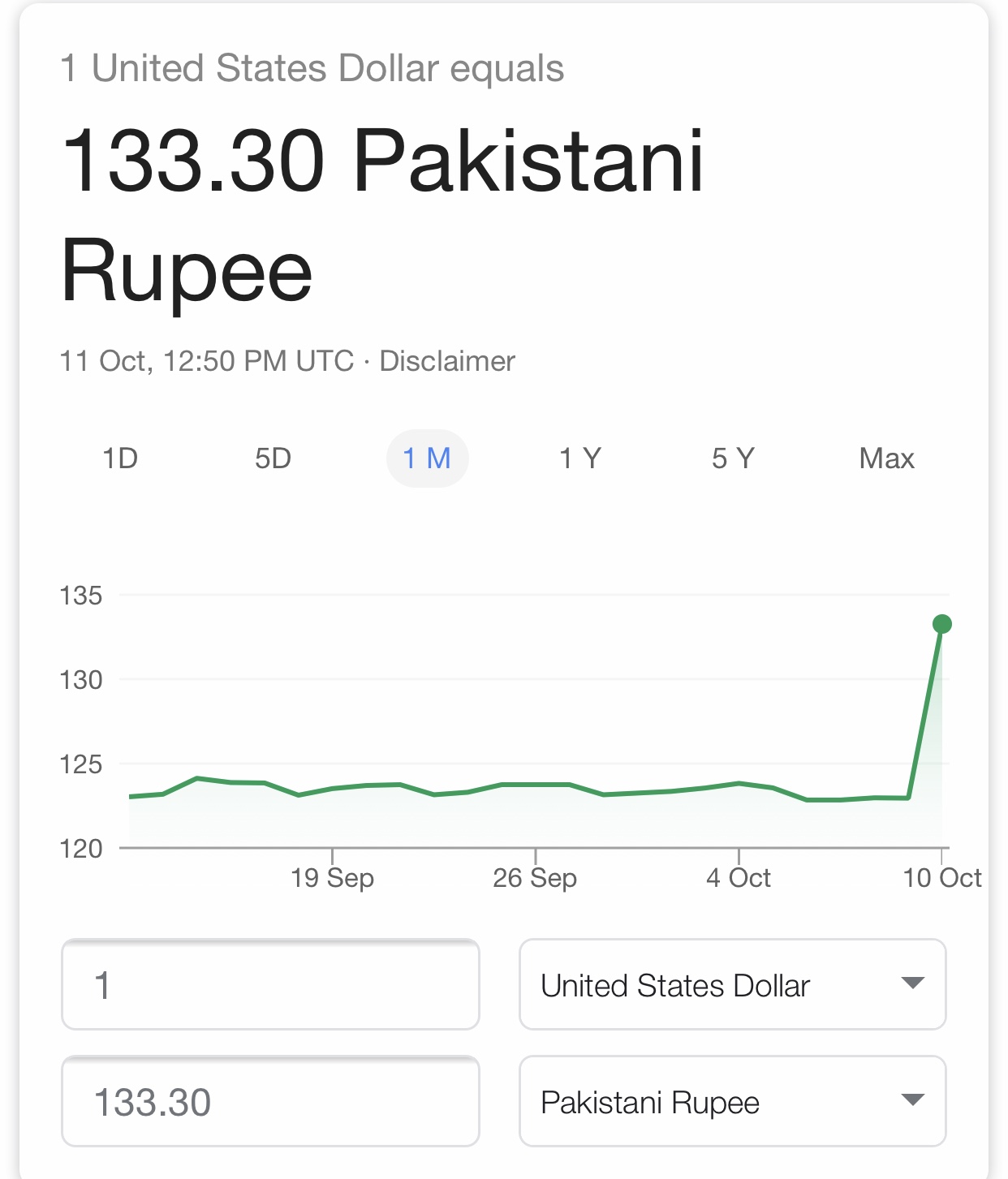Select the 1D time range tab
The height and width of the screenshot is (1179, 1008).
coord(120,458)
